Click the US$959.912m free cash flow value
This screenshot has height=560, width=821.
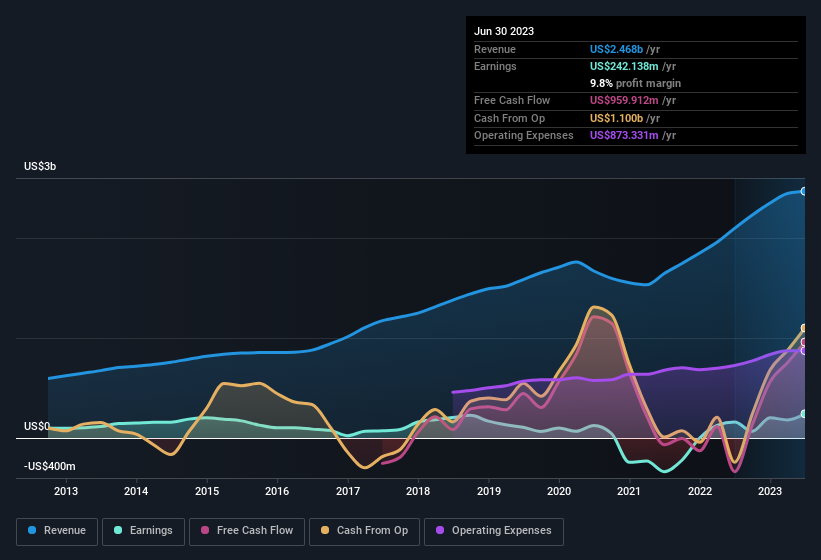pyautogui.click(x=624, y=100)
